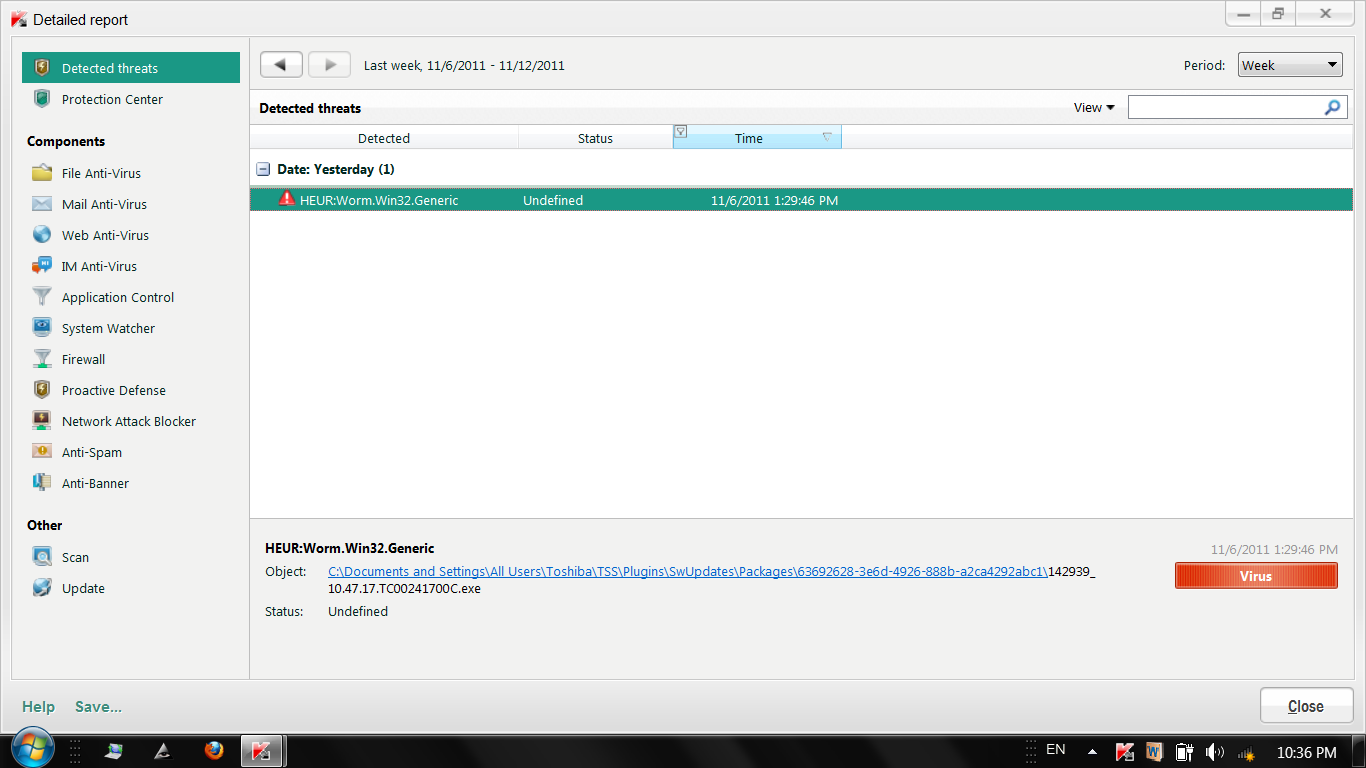1366x768 pixels.
Task: Open the detected object's folder path link
Action: (x=688, y=572)
